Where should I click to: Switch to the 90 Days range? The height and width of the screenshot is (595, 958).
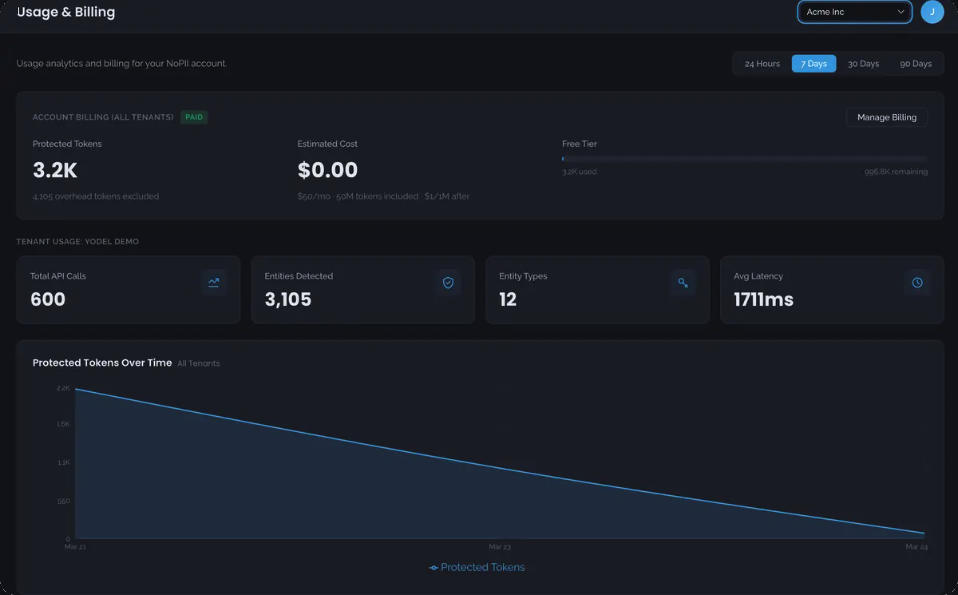click(x=915, y=64)
